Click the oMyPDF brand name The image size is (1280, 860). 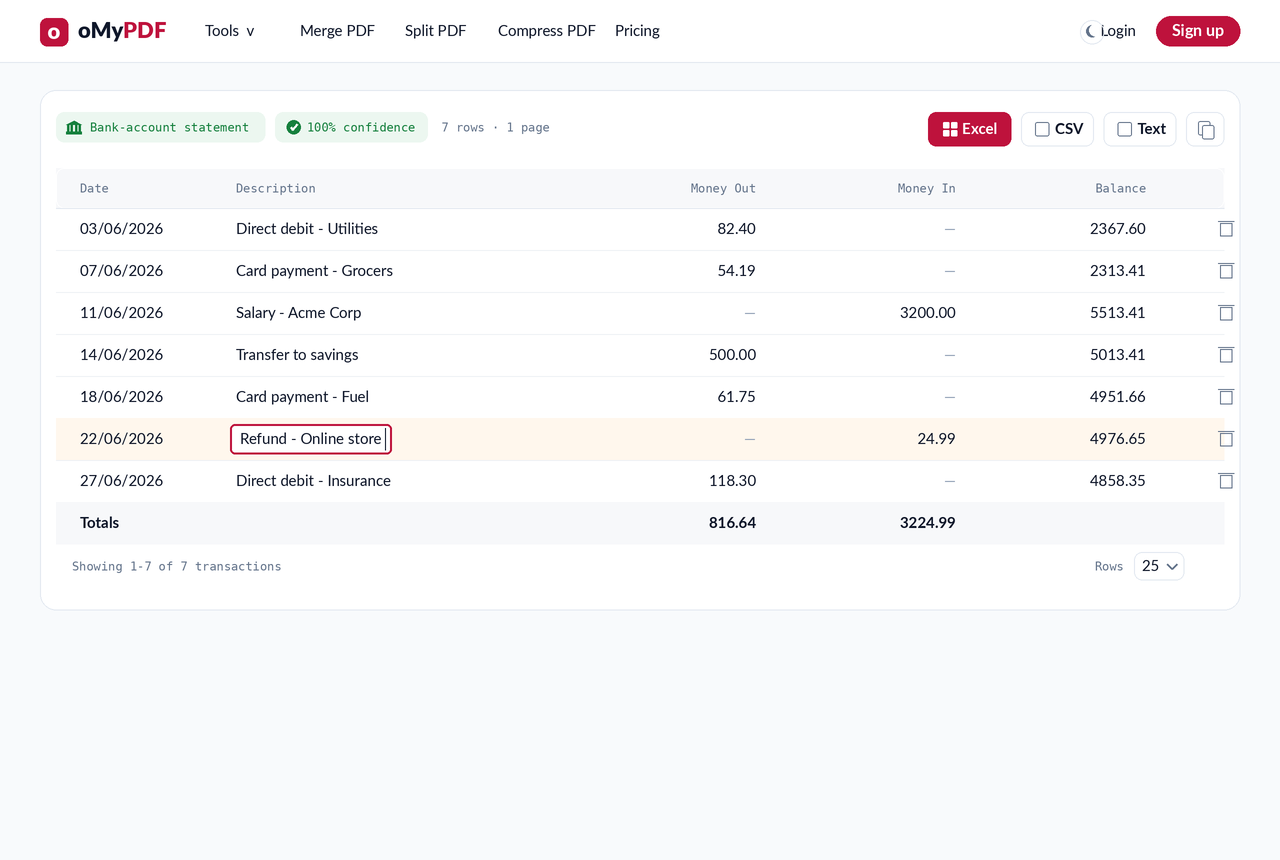[122, 31]
